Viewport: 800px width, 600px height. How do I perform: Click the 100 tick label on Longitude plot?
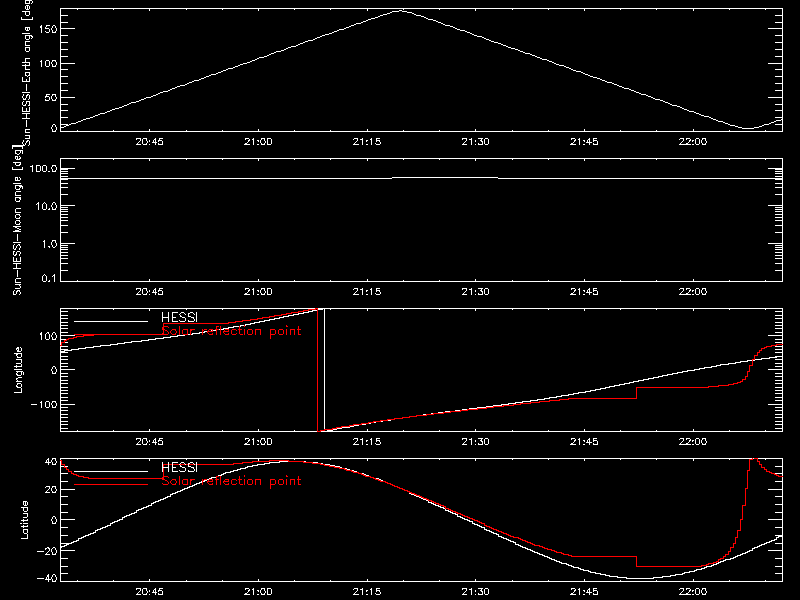(47, 336)
